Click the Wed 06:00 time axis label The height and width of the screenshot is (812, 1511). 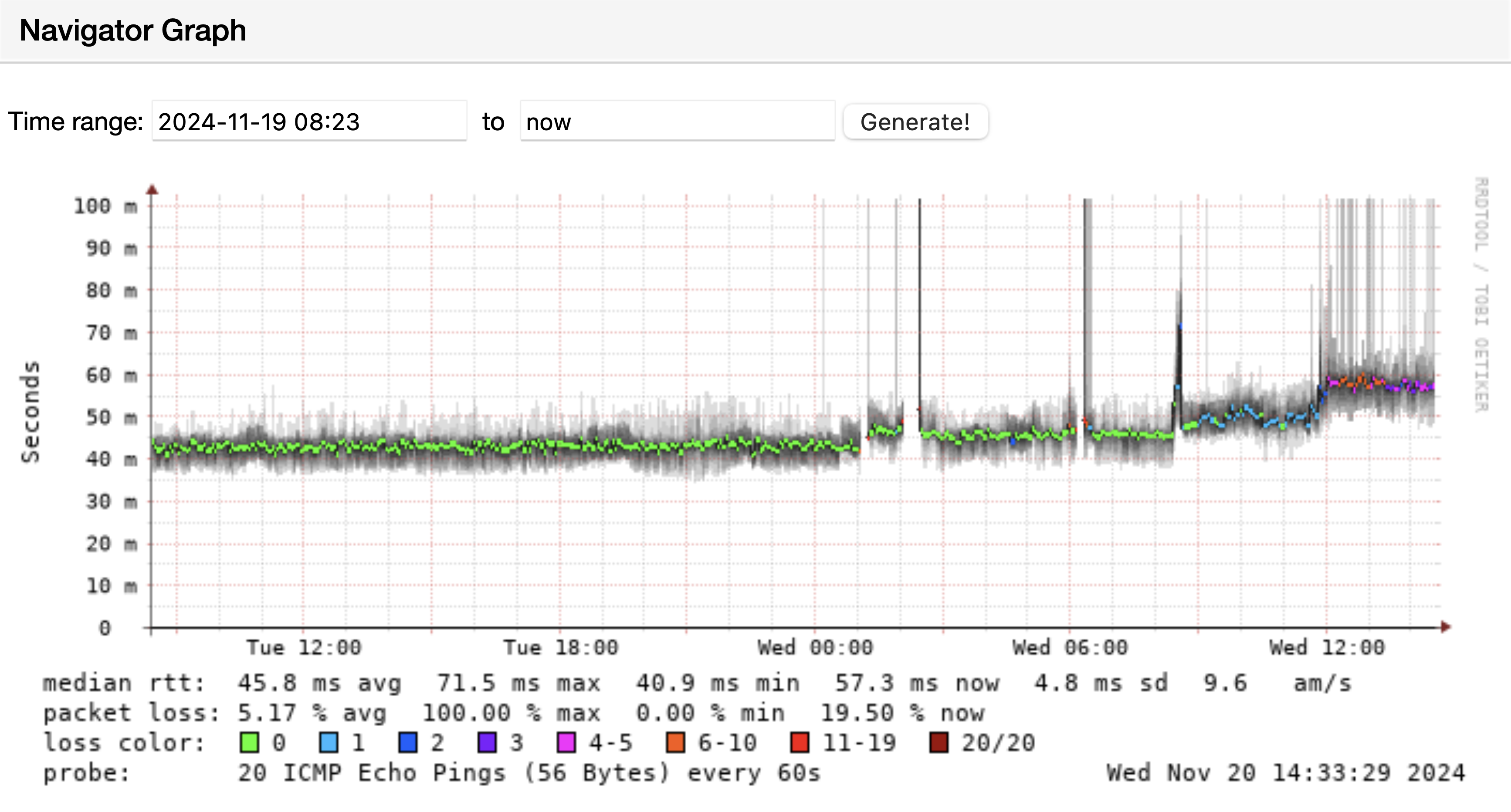pos(1070,648)
